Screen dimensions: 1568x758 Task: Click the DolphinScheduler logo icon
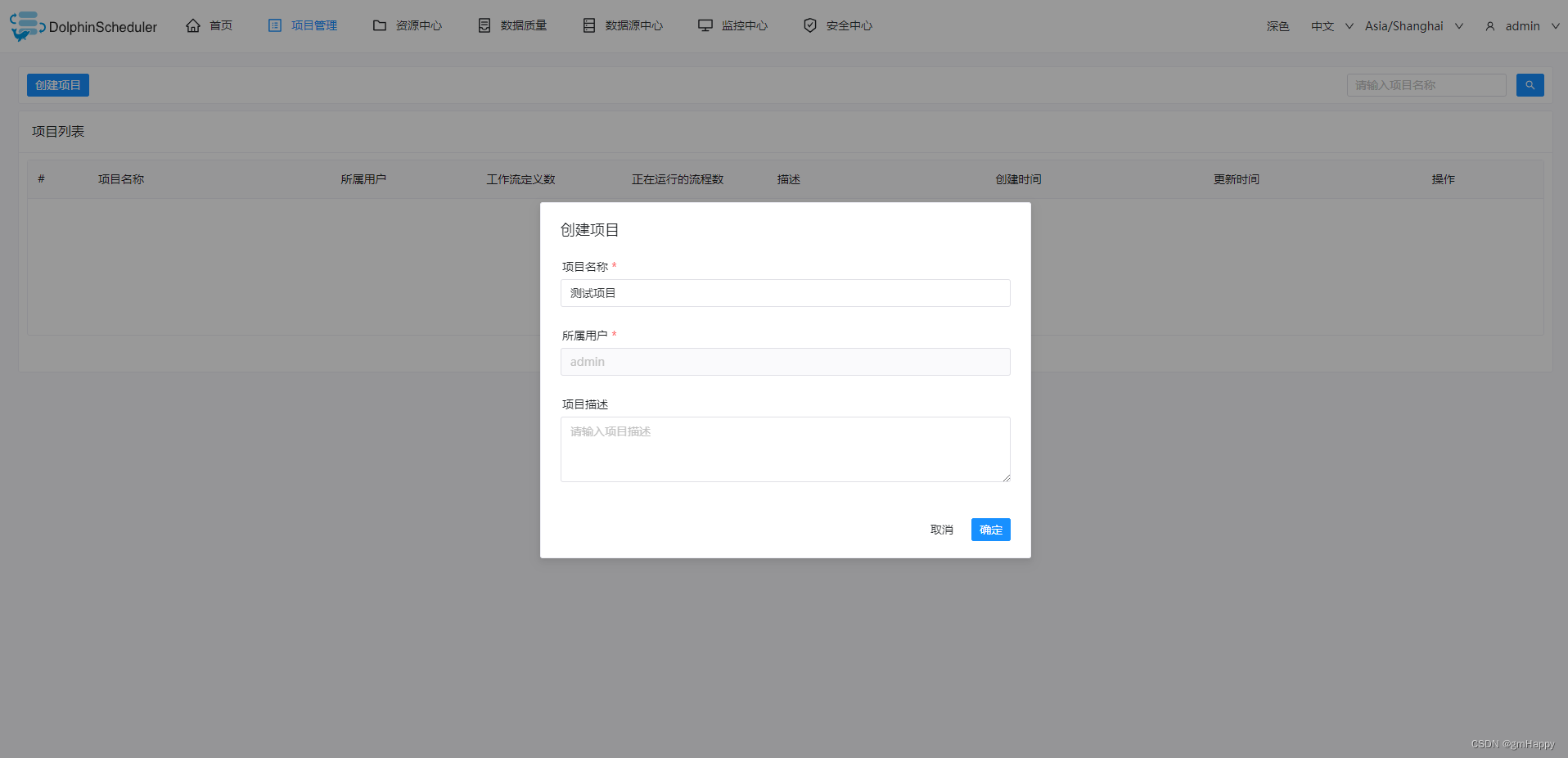[27, 26]
